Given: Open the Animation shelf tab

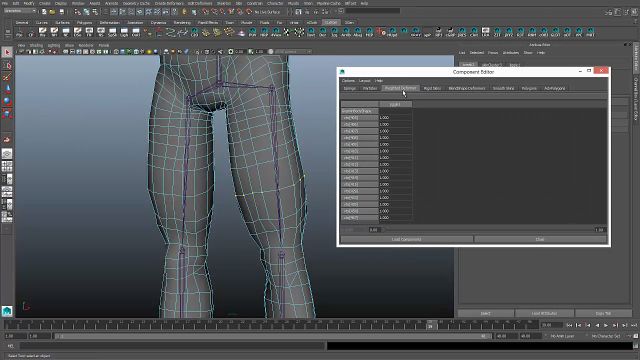Looking at the screenshot, I should click(x=135, y=22).
